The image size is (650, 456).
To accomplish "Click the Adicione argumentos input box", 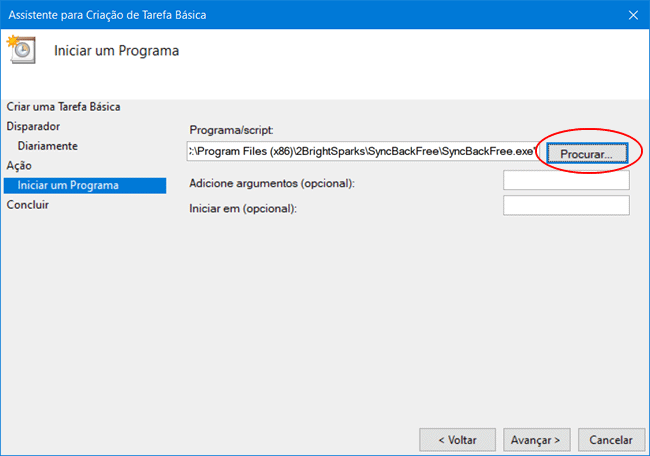I will (566, 181).
